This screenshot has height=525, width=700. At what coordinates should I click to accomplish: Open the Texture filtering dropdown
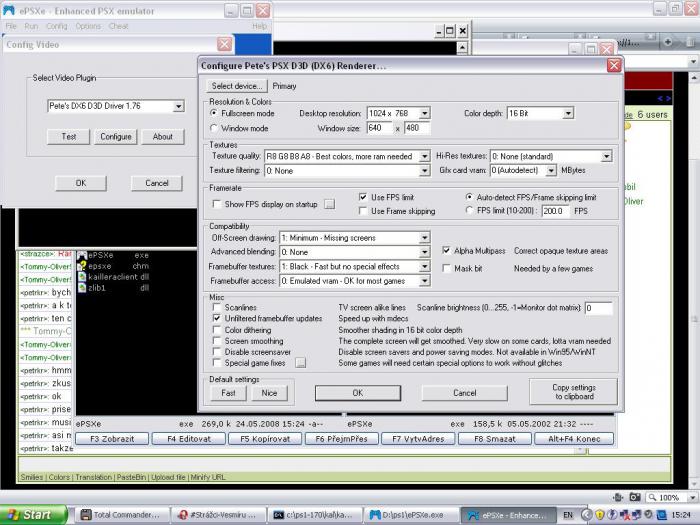point(425,171)
